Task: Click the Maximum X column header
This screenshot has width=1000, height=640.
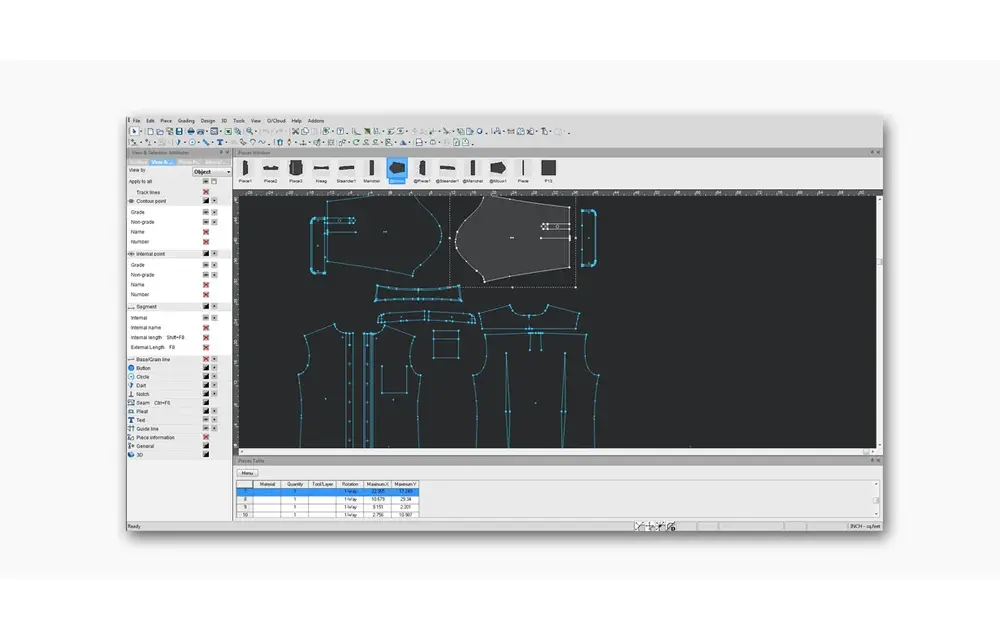Action: [378, 484]
